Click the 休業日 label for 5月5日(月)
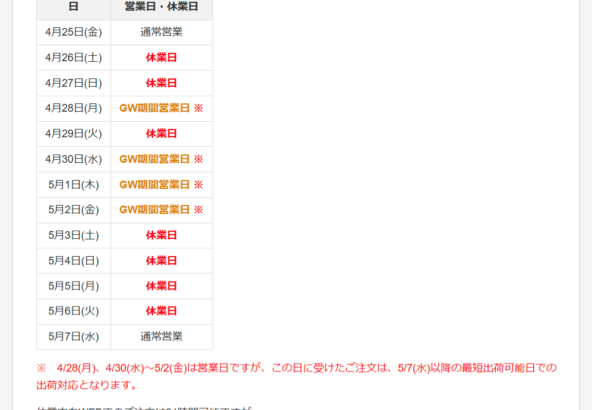This screenshot has height=410, width=592. 162,286
